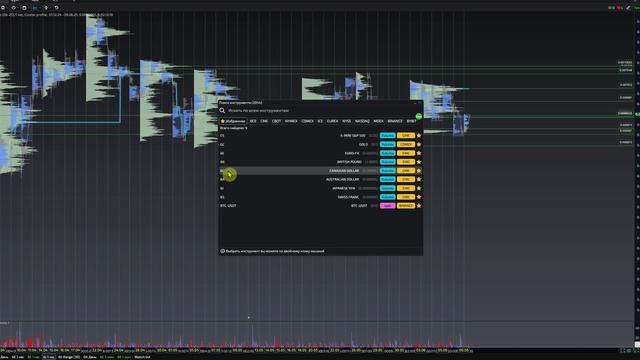Viewport: 640px width, 360px height.
Task: Toggle favorite star for EURO FX
Action: pos(419,153)
